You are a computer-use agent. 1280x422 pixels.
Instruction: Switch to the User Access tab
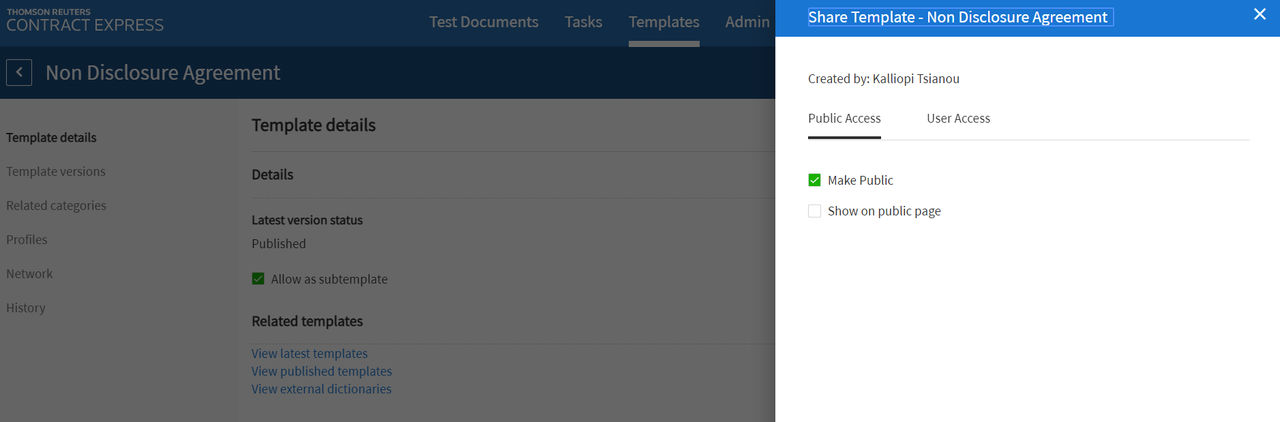958,118
